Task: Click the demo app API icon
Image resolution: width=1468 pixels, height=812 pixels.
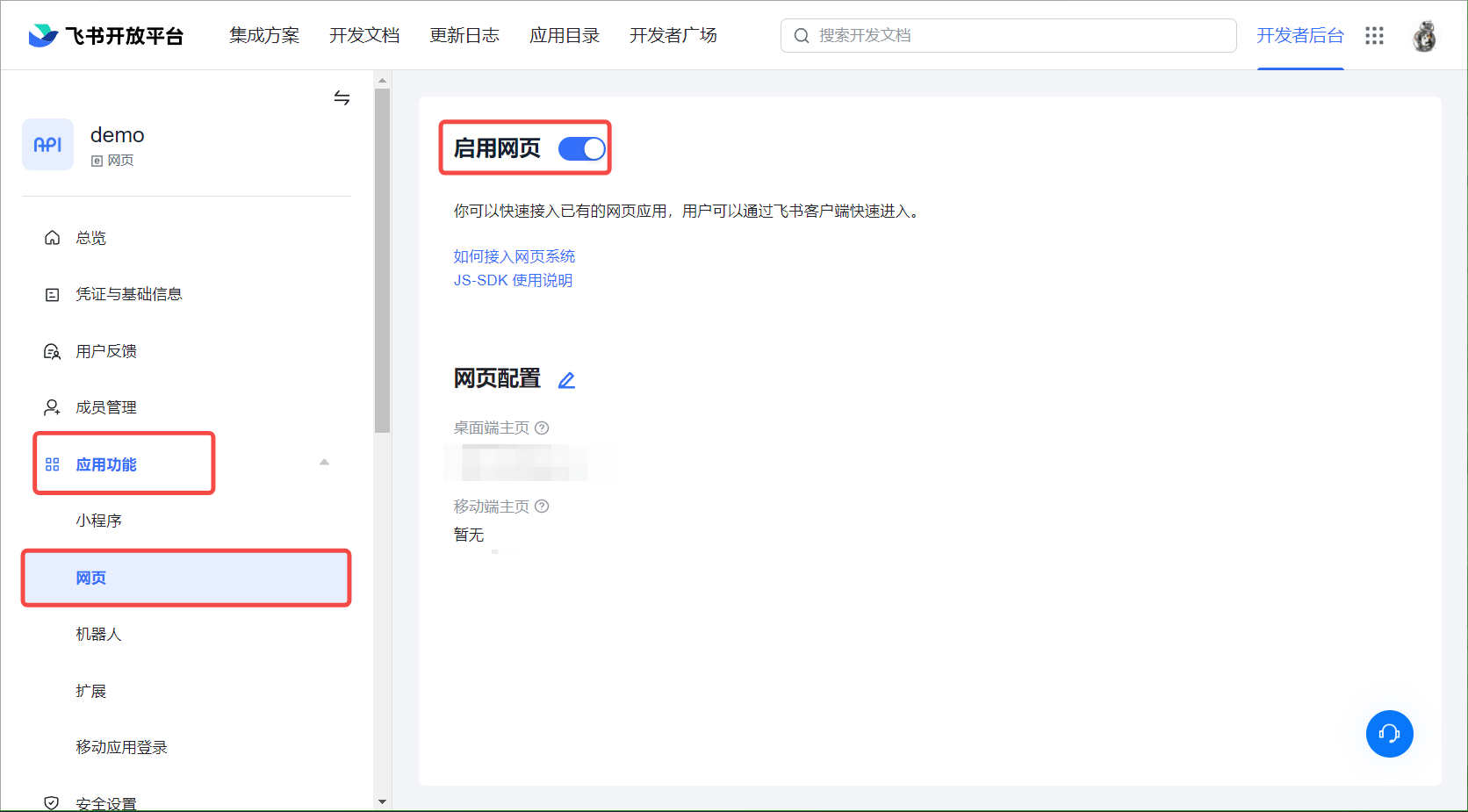Action: pyautogui.click(x=47, y=145)
